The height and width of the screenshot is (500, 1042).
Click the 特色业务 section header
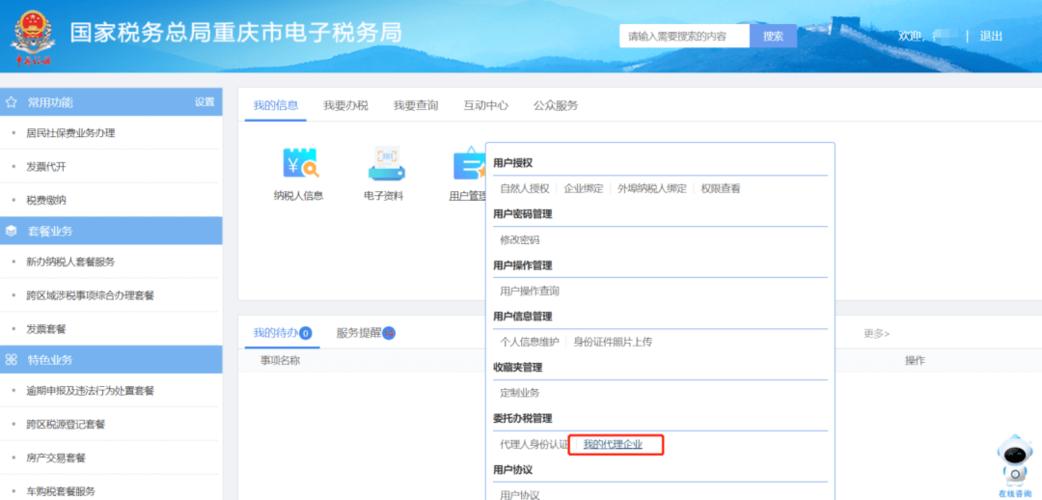pyautogui.click(x=111, y=360)
